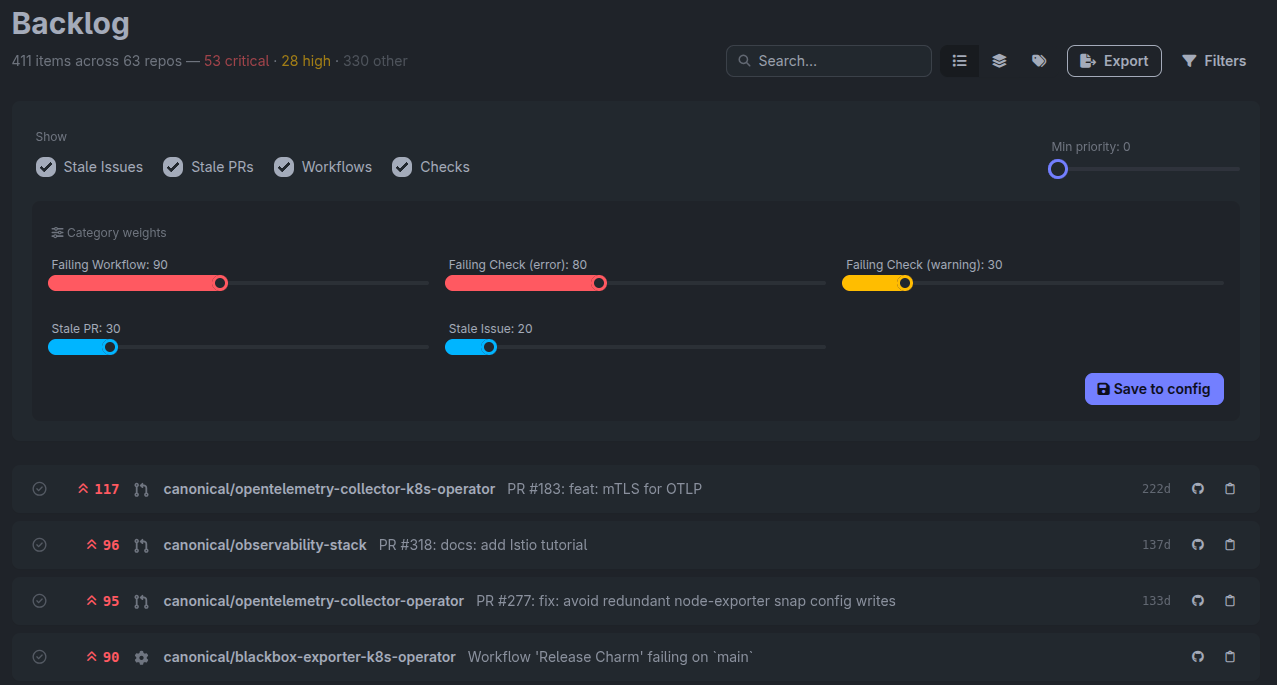This screenshot has width=1277, height=685.
Task: Open GitHub link for blackbox-exporter-k8s-operator row
Action: [1198, 657]
